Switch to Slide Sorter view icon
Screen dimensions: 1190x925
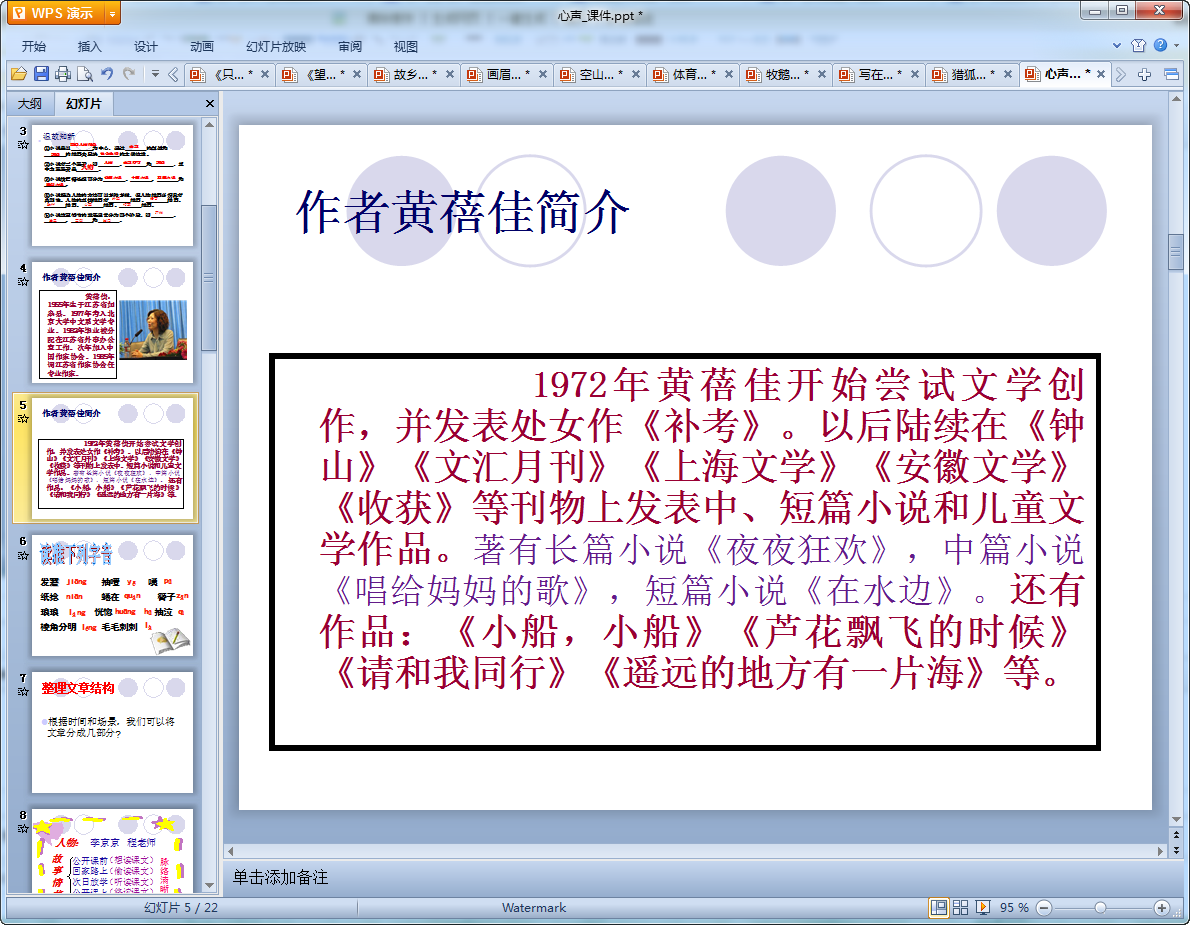tap(961, 908)
